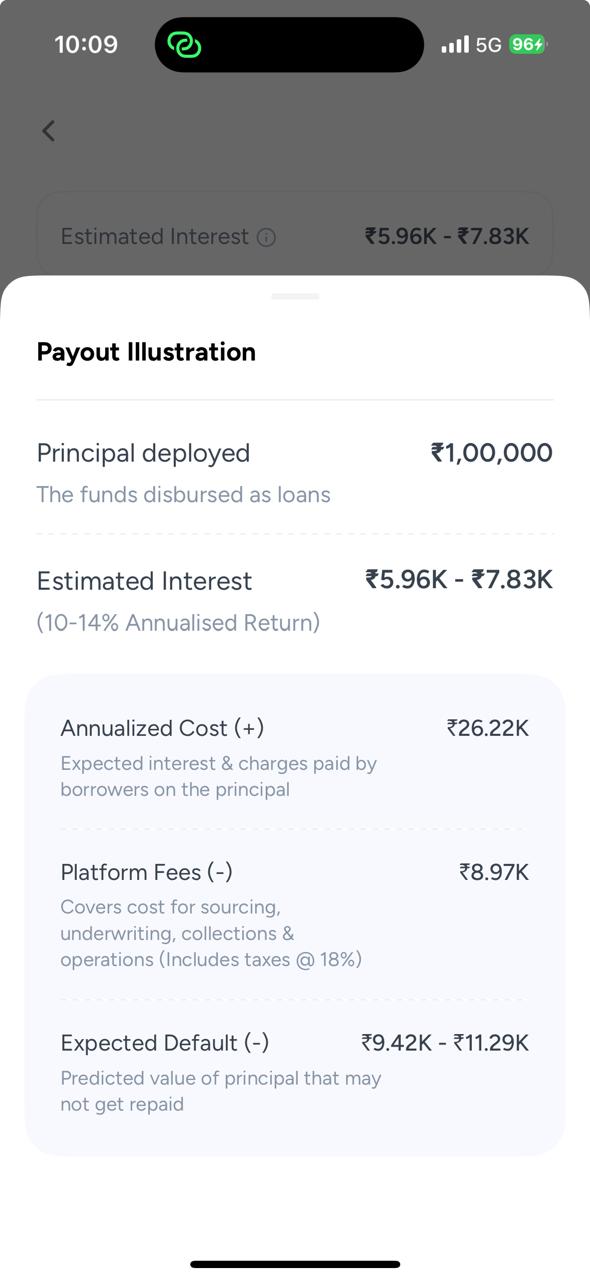Image resolution: width=590 pixels, height=1280 pixels.
Task: Tap the info icon beside Estimated Interest
Action: click(x=264, y=236)
